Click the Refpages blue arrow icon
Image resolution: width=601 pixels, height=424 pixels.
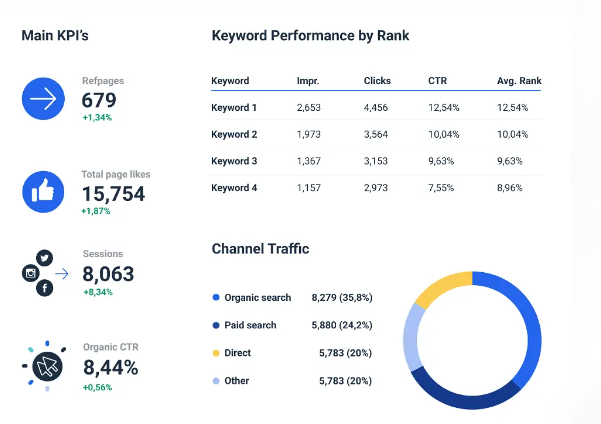coord(43,99)
